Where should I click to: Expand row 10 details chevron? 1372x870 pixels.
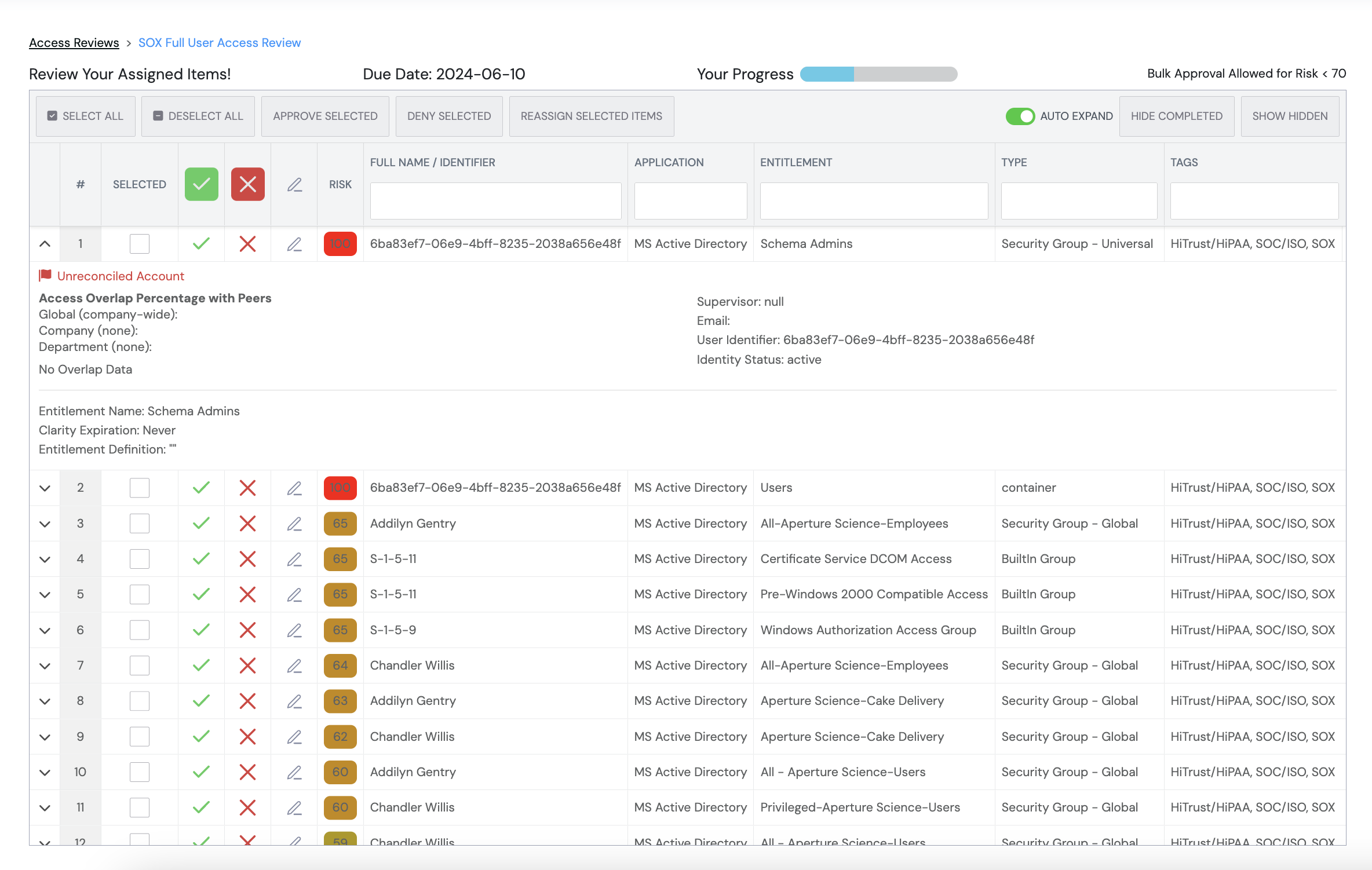click(x=45, y=773)
